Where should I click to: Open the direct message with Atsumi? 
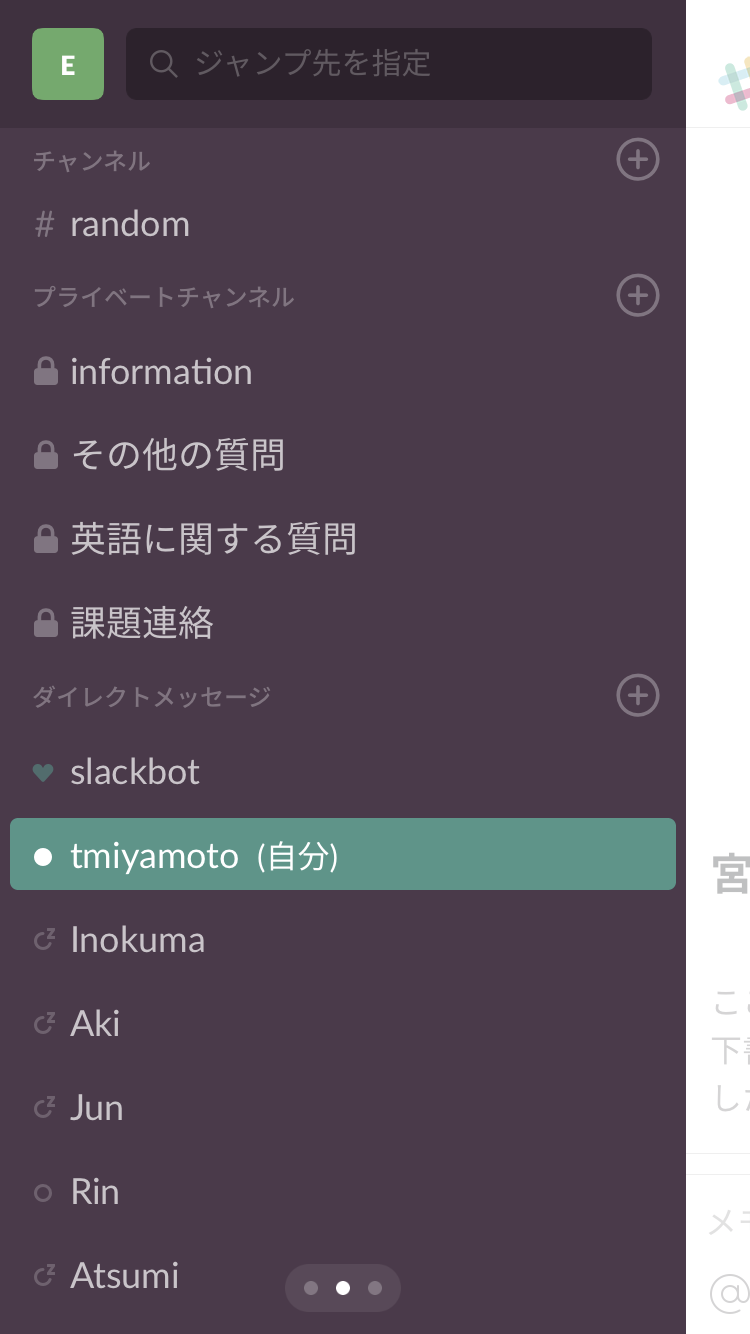point(343,1276)
